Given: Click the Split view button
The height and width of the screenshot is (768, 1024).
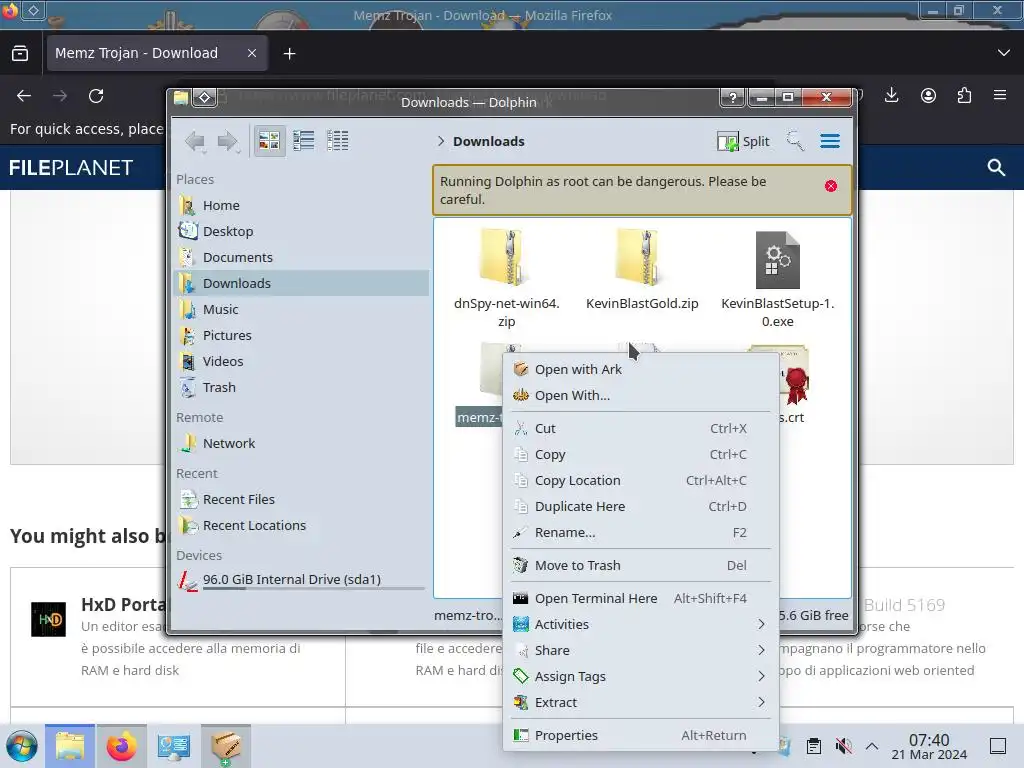Looking at the screenshot, I should (743, 141).
